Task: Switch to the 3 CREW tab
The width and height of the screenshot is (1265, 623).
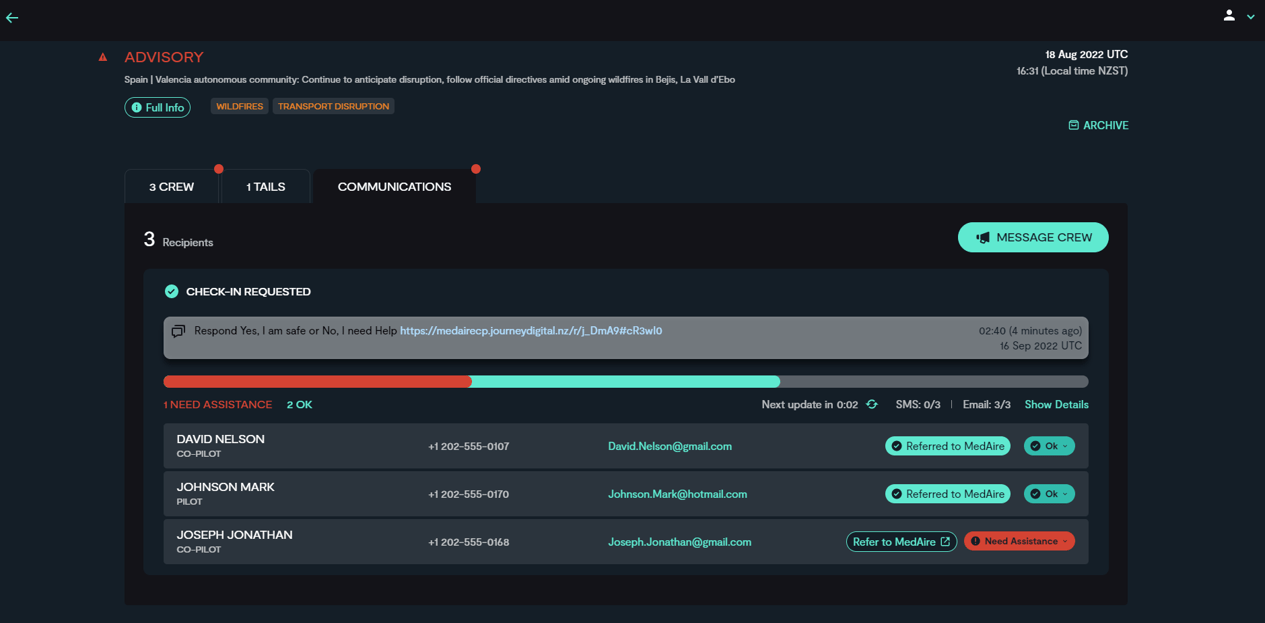Action: coord(170,186)
